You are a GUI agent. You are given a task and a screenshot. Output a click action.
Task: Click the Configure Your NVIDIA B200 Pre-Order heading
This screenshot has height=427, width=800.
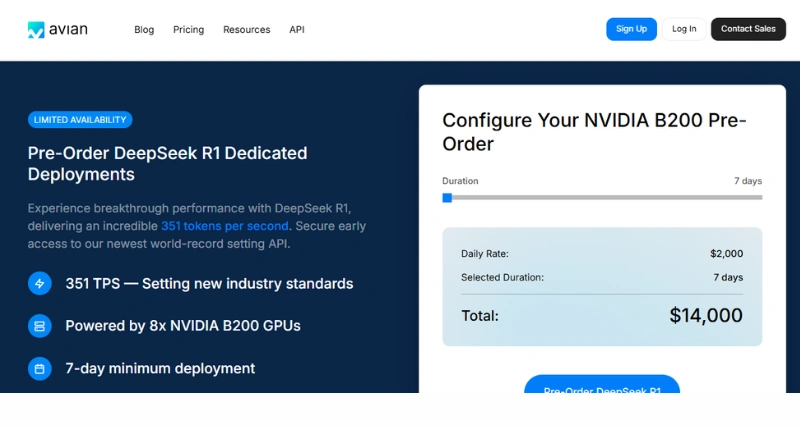[x=594, y=132]
